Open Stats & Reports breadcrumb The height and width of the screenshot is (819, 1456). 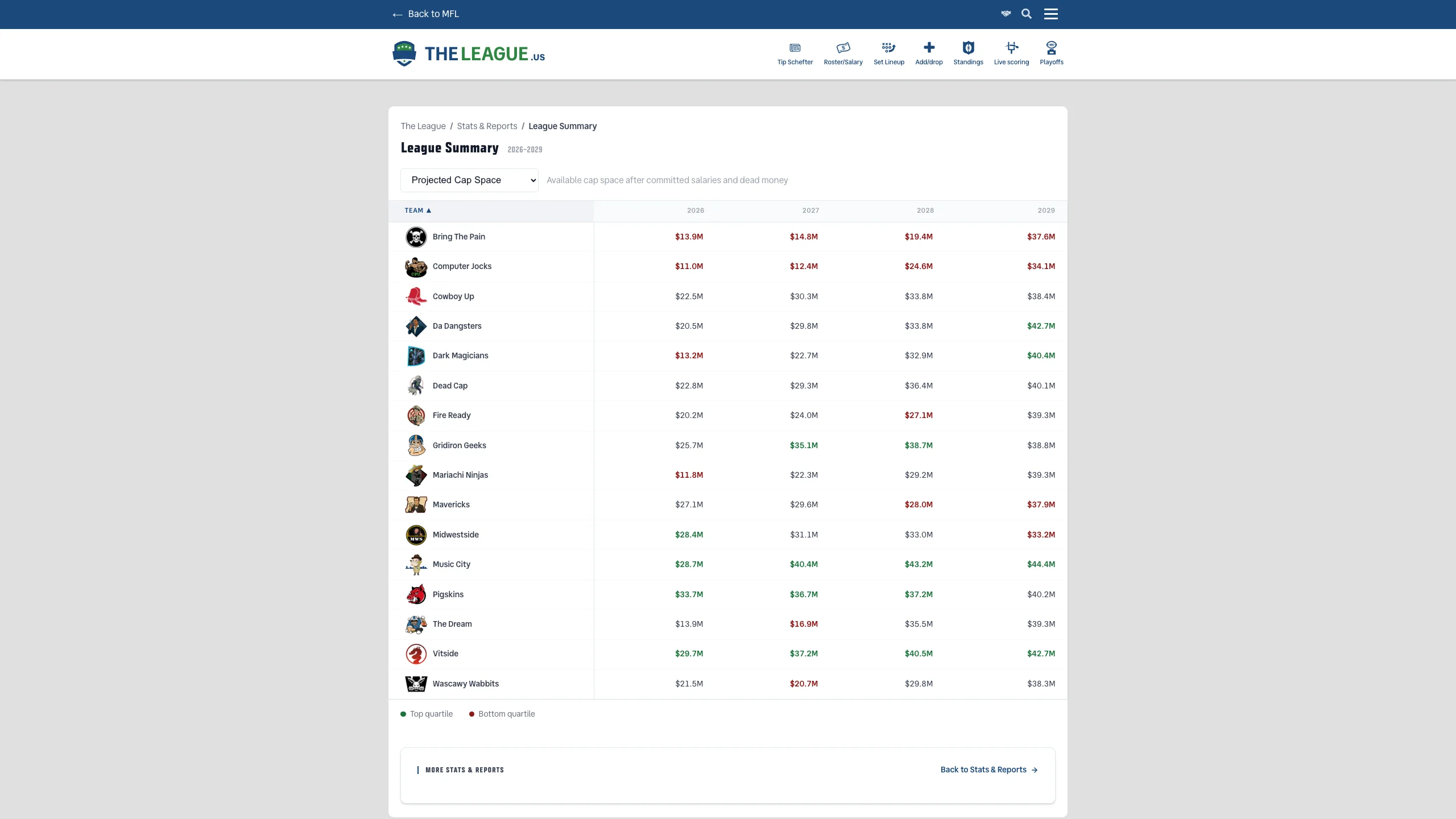coord(487,126)
